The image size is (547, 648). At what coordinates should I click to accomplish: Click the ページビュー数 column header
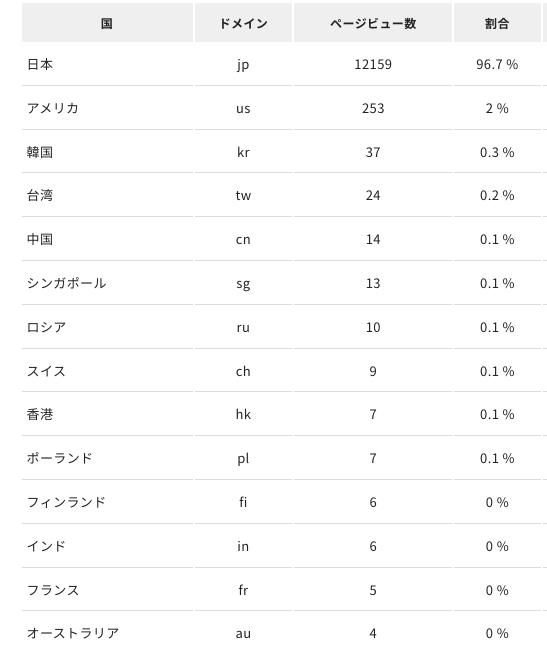373,23
